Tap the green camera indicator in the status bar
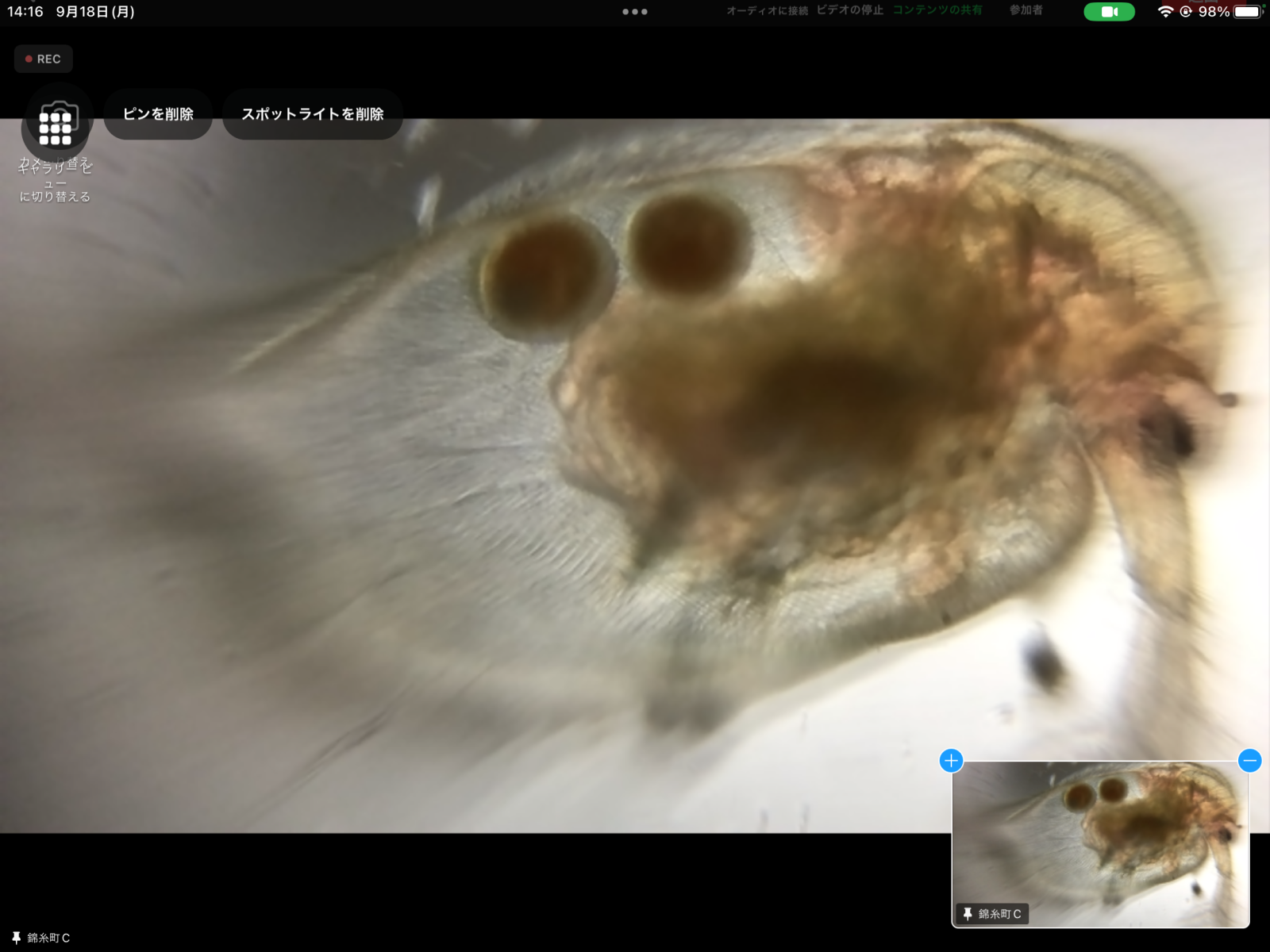This screenshot has height=952, width=1270. [x=1109, y=12]
